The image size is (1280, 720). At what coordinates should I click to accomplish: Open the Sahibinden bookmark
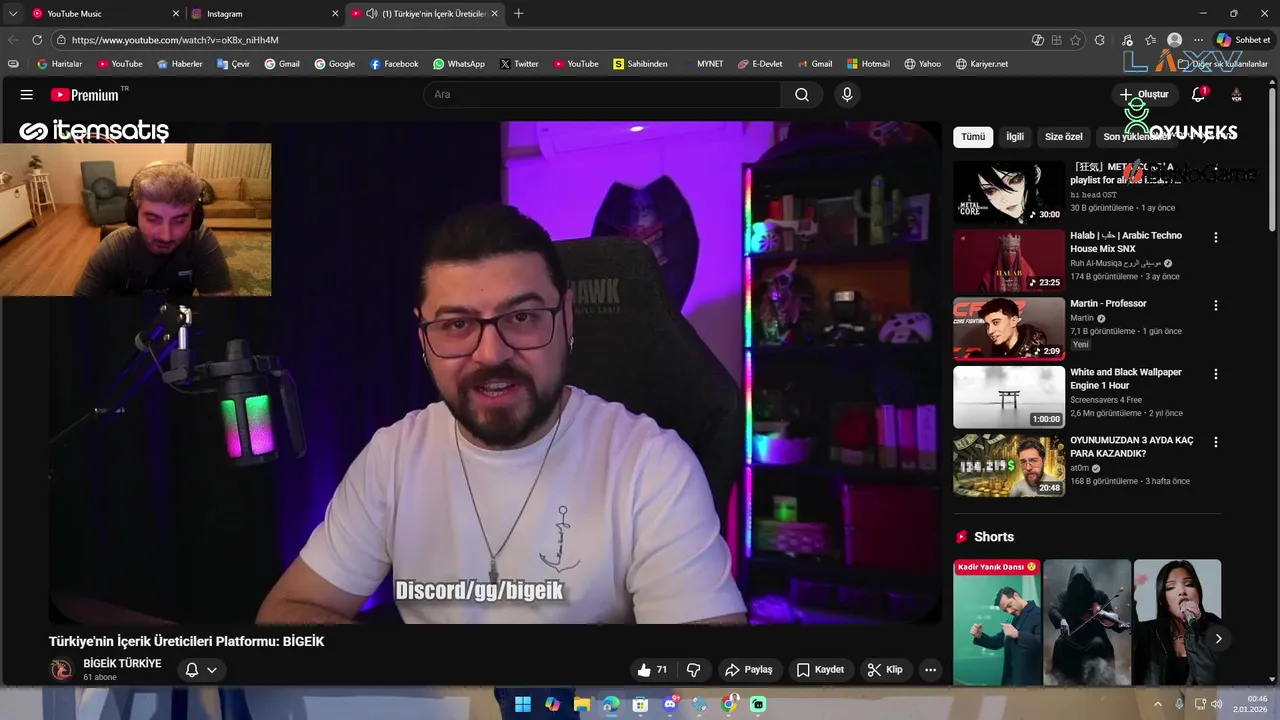coord(640,64)
